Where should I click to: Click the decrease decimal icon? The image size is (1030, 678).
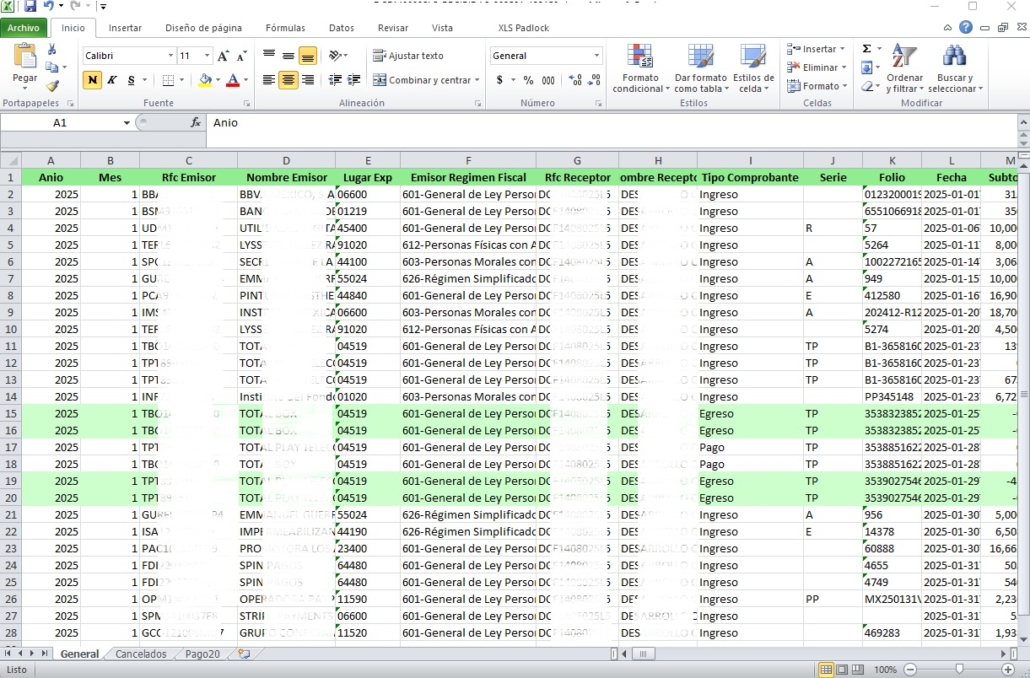pos(594,80)
